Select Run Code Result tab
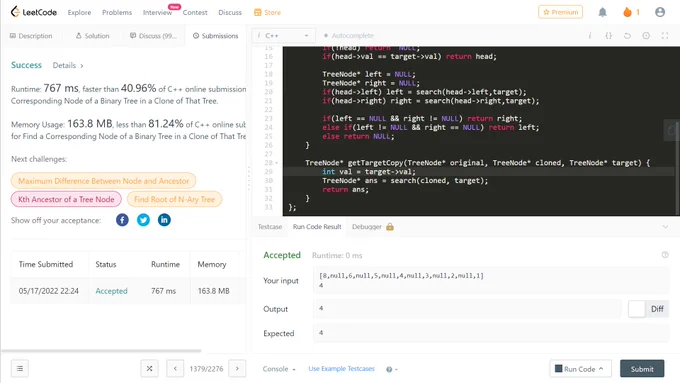The height and width of the screenshot is (383, 680). [x=317, y=227]
